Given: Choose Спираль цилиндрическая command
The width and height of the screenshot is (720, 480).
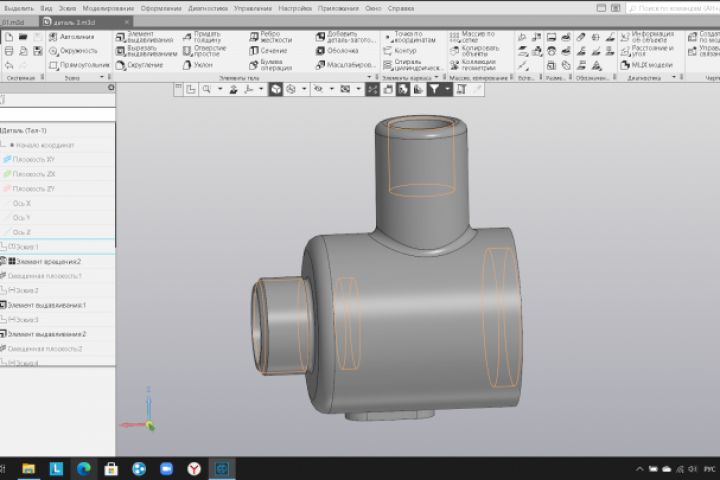Looking at the screenshot, I should (x=413, y=65).
